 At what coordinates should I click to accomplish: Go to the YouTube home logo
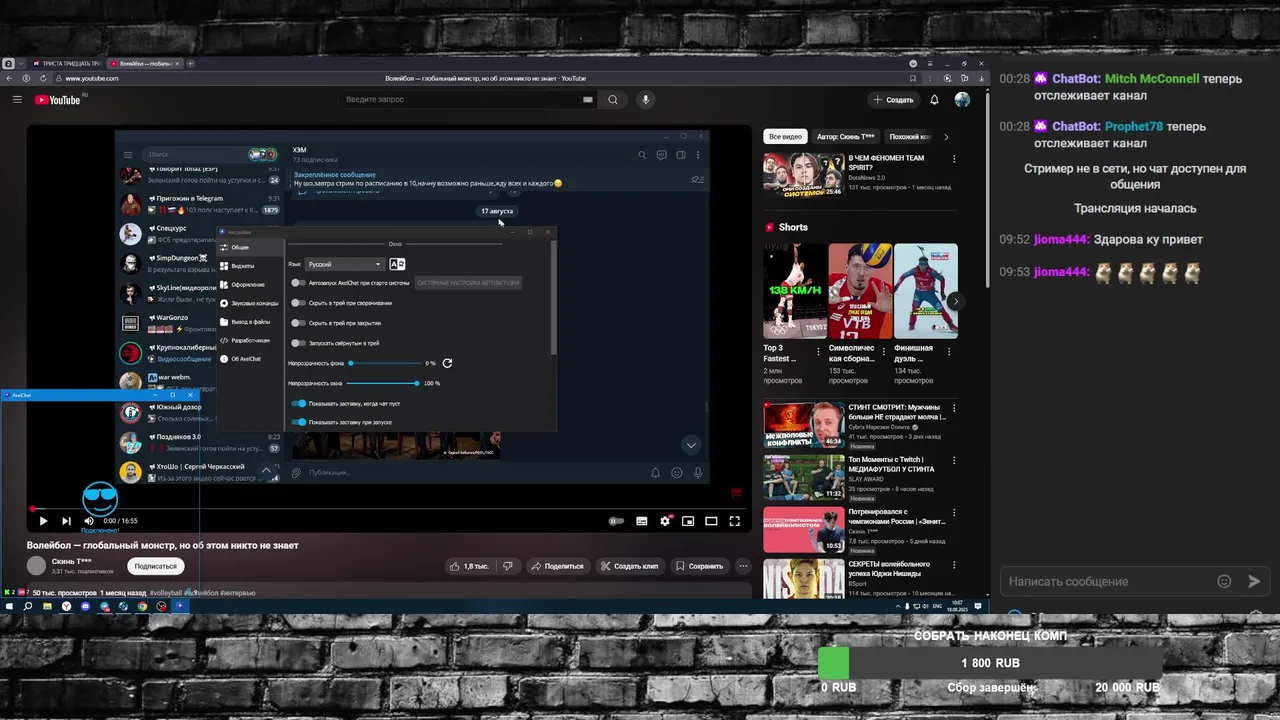pyautogui.click(x=57, y=100)
